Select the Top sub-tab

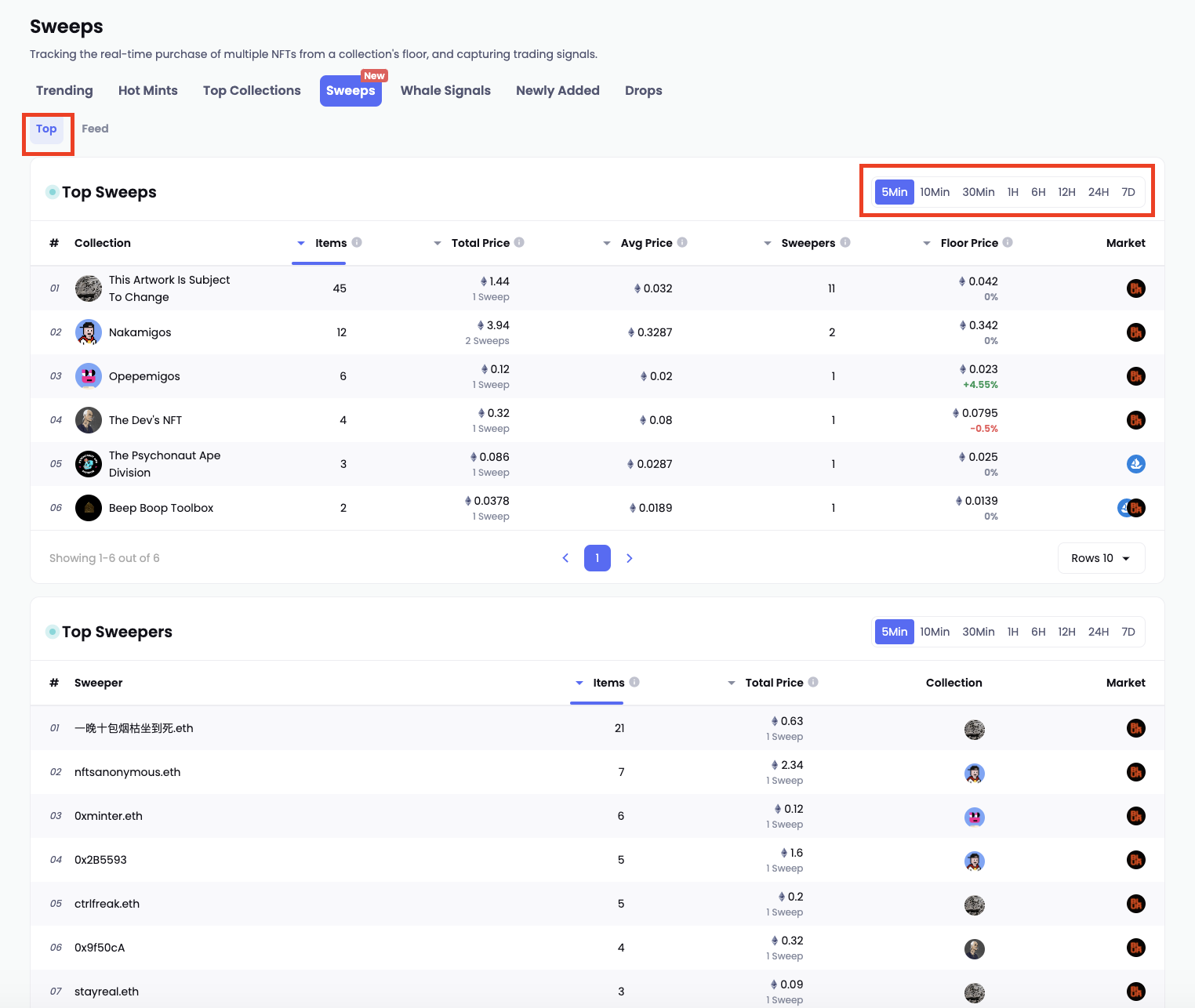point(46,129)
